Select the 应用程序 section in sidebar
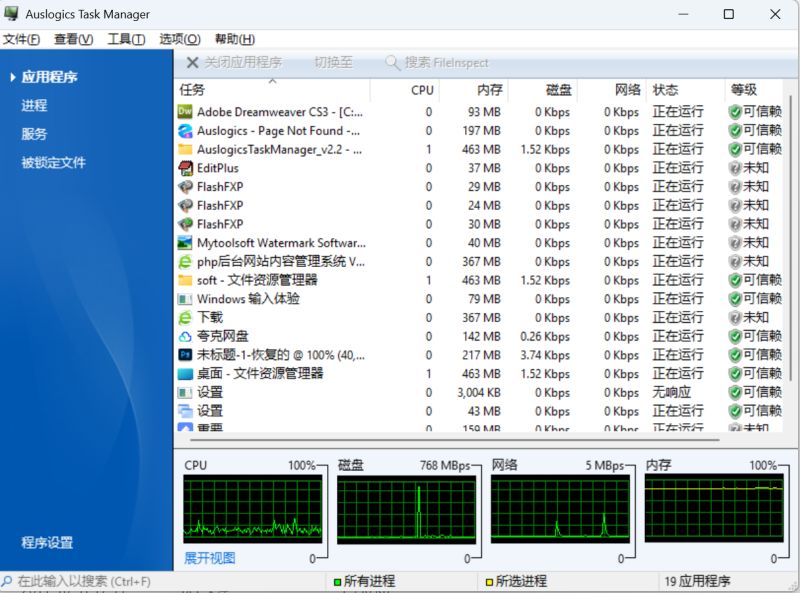The image size is (800, 593). [x=49, y=77]
